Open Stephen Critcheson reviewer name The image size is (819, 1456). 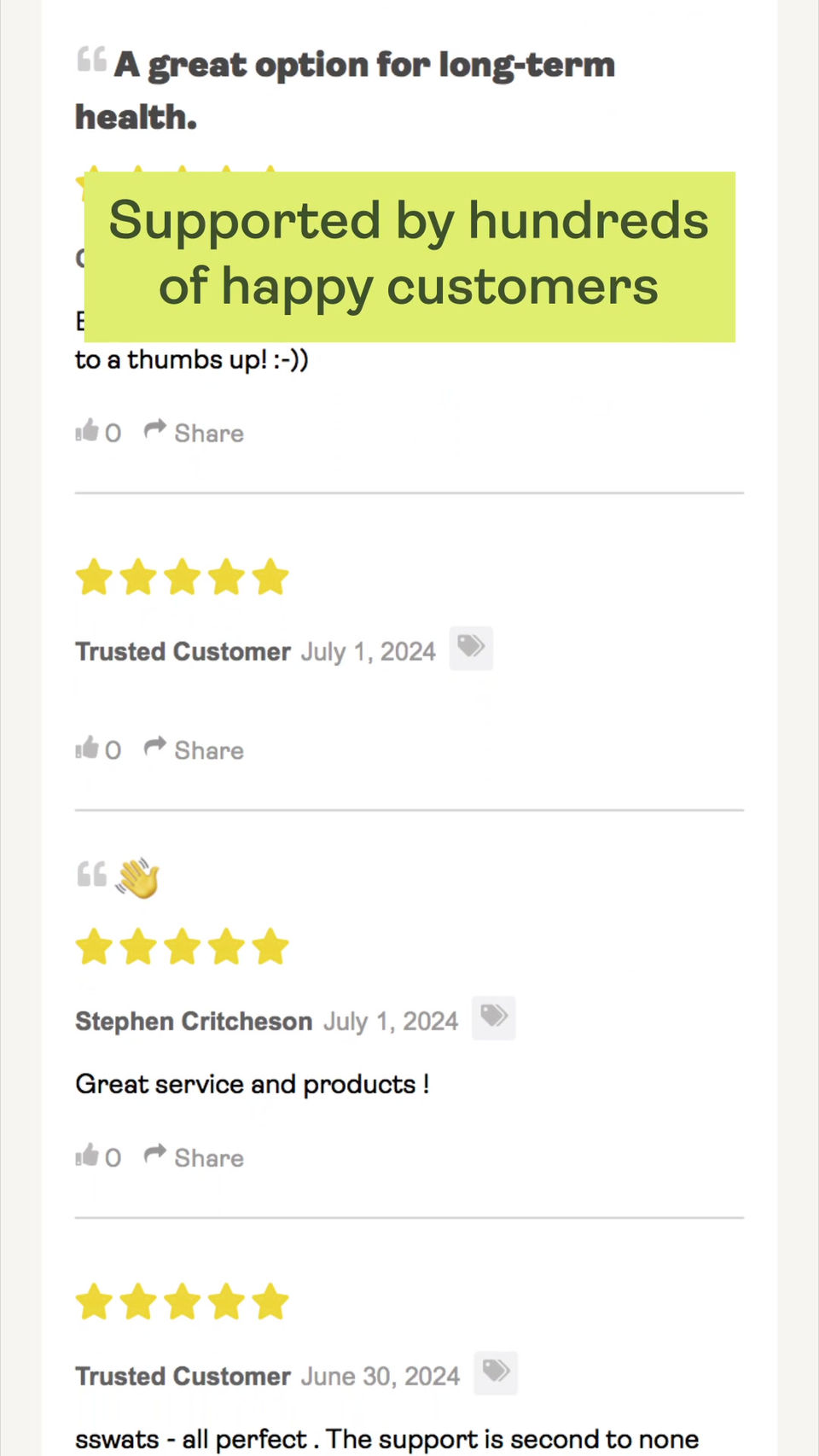point(194,1021)
